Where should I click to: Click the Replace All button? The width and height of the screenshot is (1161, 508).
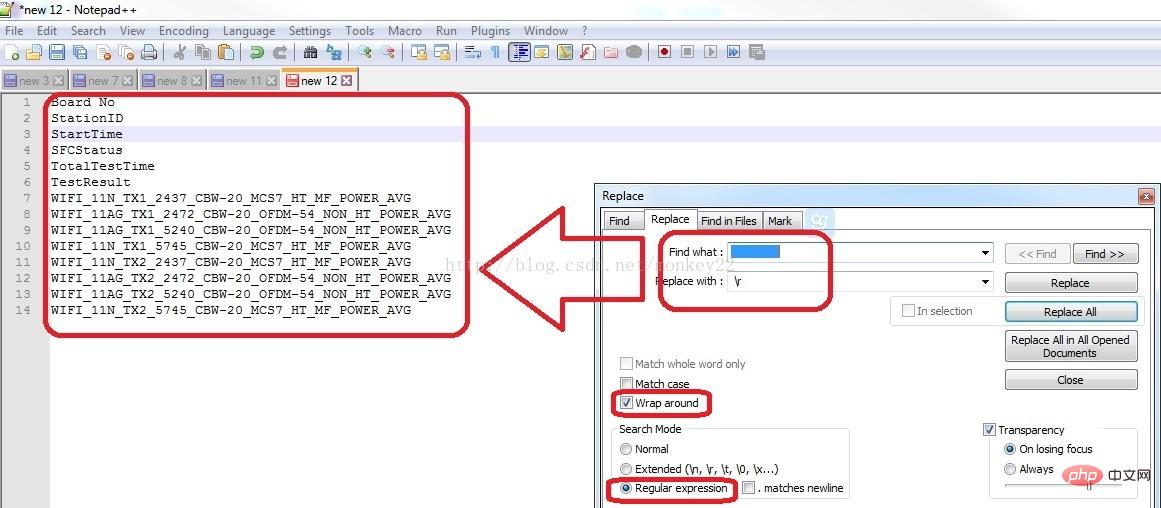click(x=1070, y=312)
